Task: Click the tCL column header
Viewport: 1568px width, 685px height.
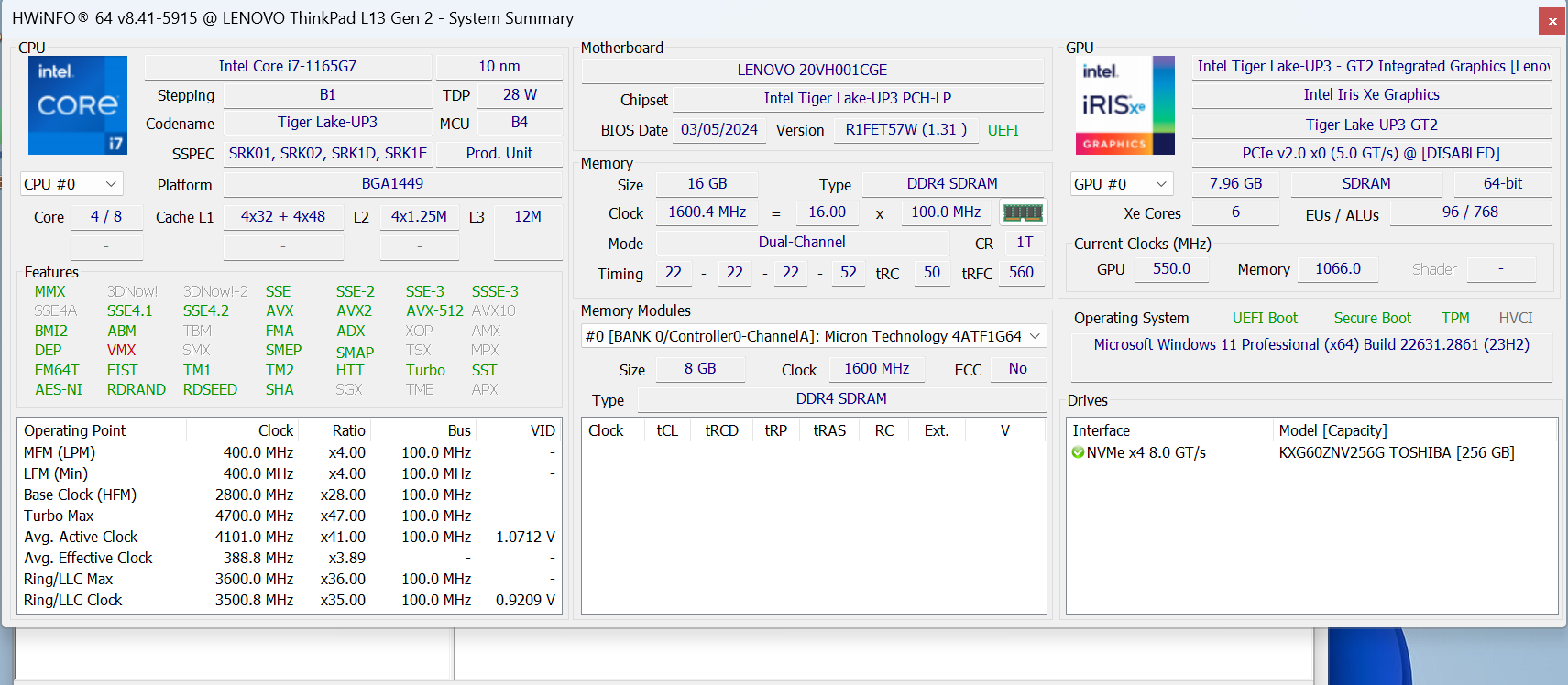Action: [x=667, y=430]
